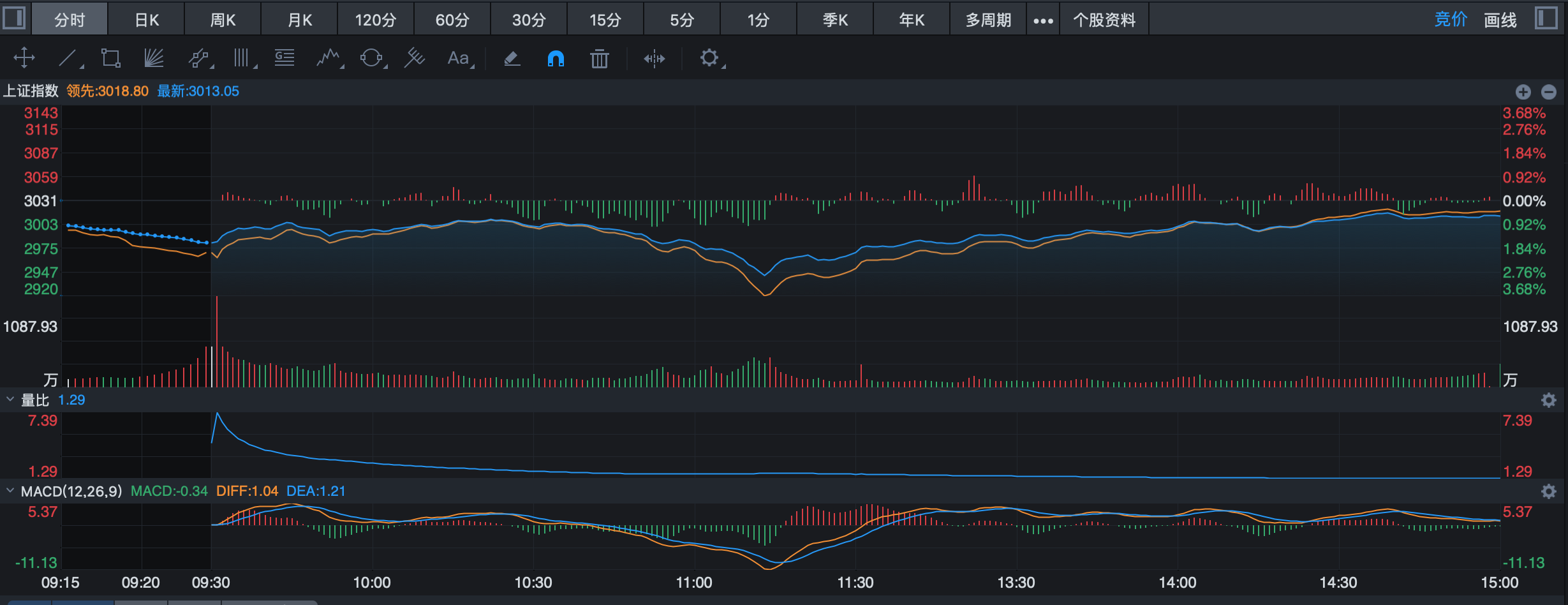
Task: Switch to 月K tab
Action: click(x=300, y=20)
